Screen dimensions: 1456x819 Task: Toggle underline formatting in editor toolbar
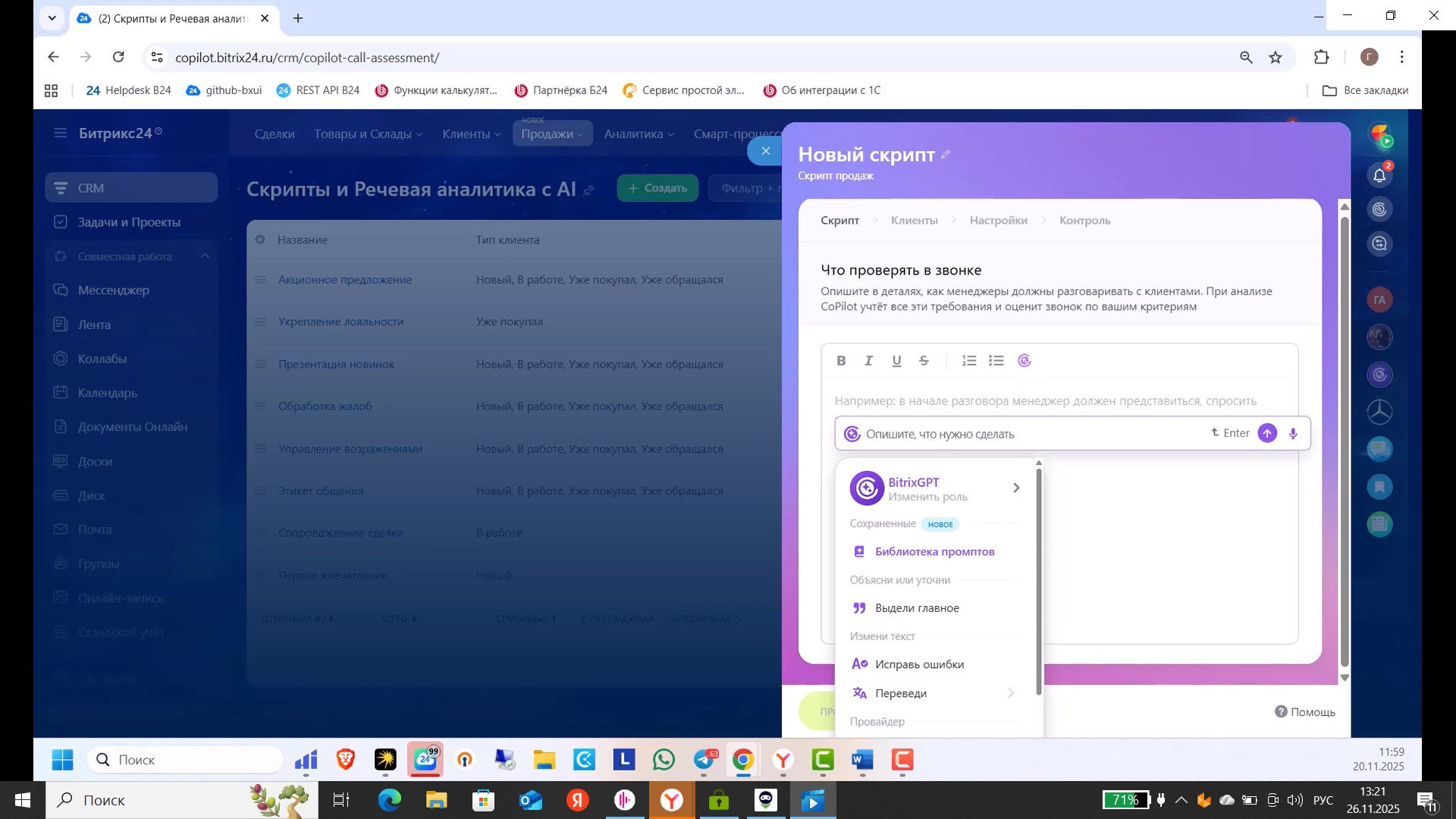click(896, 361)
